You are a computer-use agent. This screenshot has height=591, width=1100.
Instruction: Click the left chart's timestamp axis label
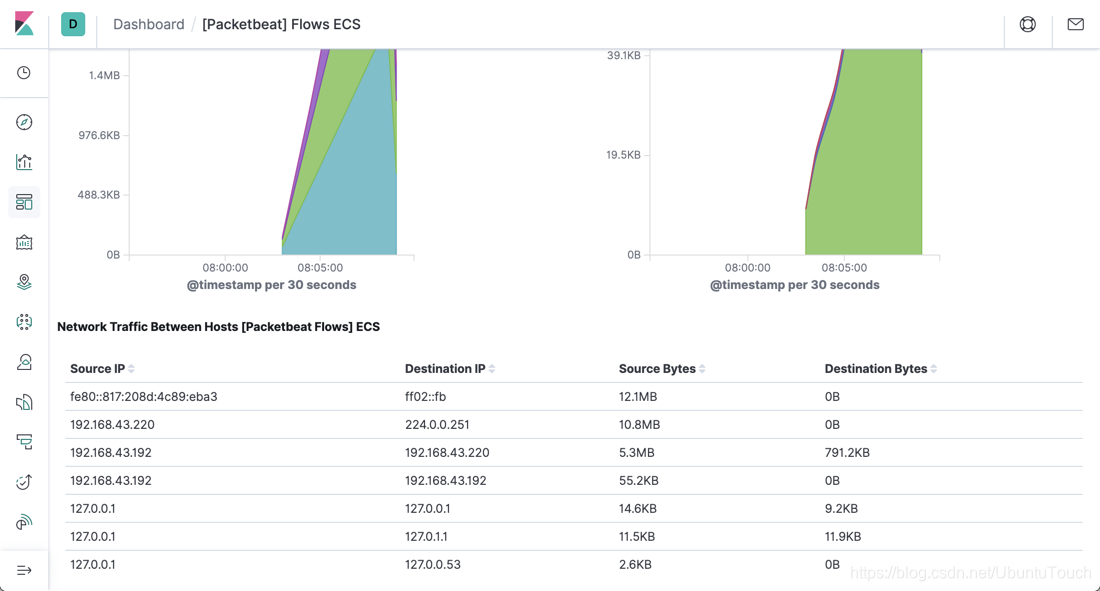pyautogui.click(x=271, y=285)
